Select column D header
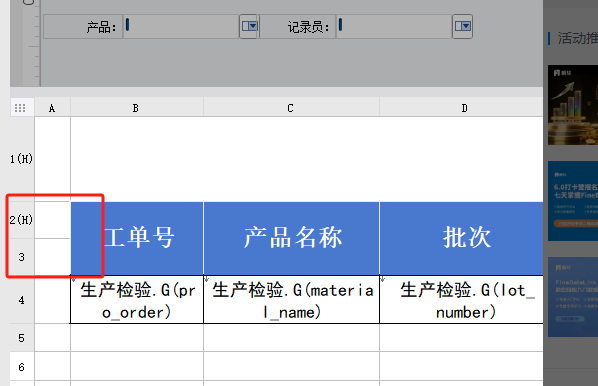This screenshot has width=598, height=386. pos(461,108)
